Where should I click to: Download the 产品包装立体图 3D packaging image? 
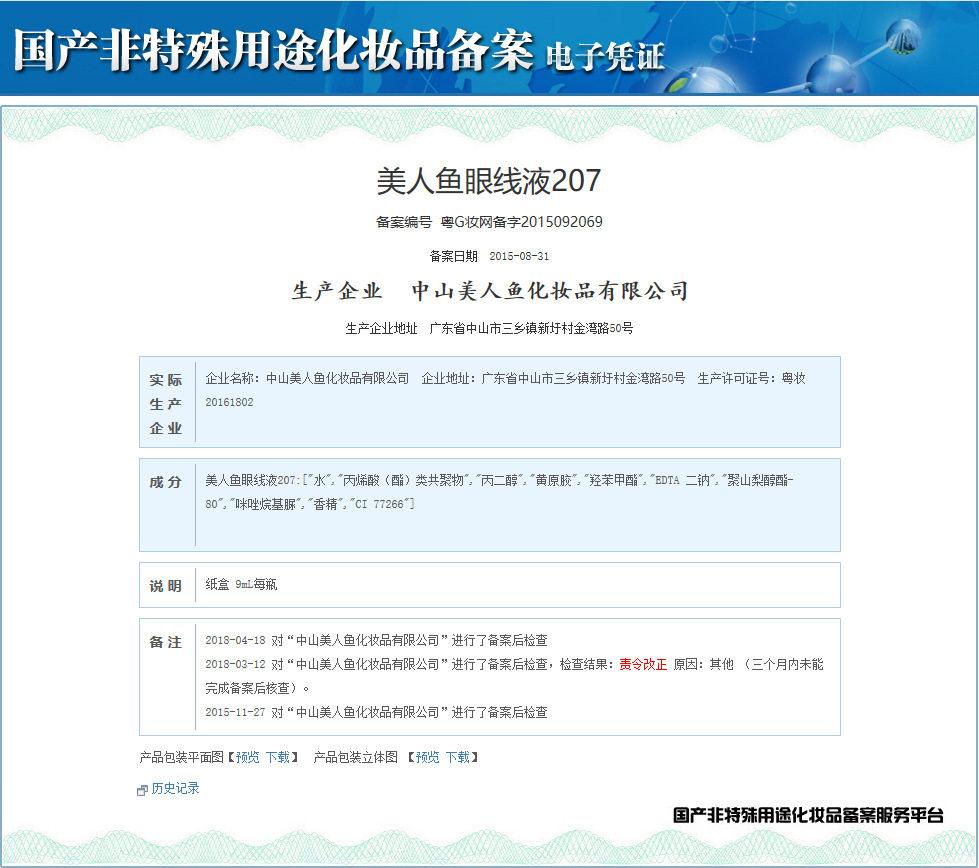457,758
